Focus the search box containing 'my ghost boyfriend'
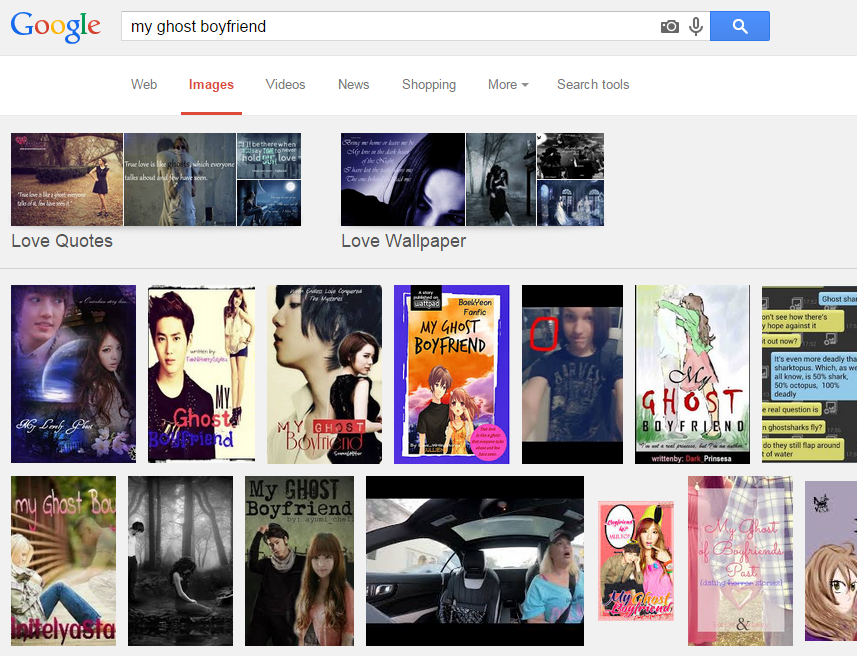 click(388, 26)
